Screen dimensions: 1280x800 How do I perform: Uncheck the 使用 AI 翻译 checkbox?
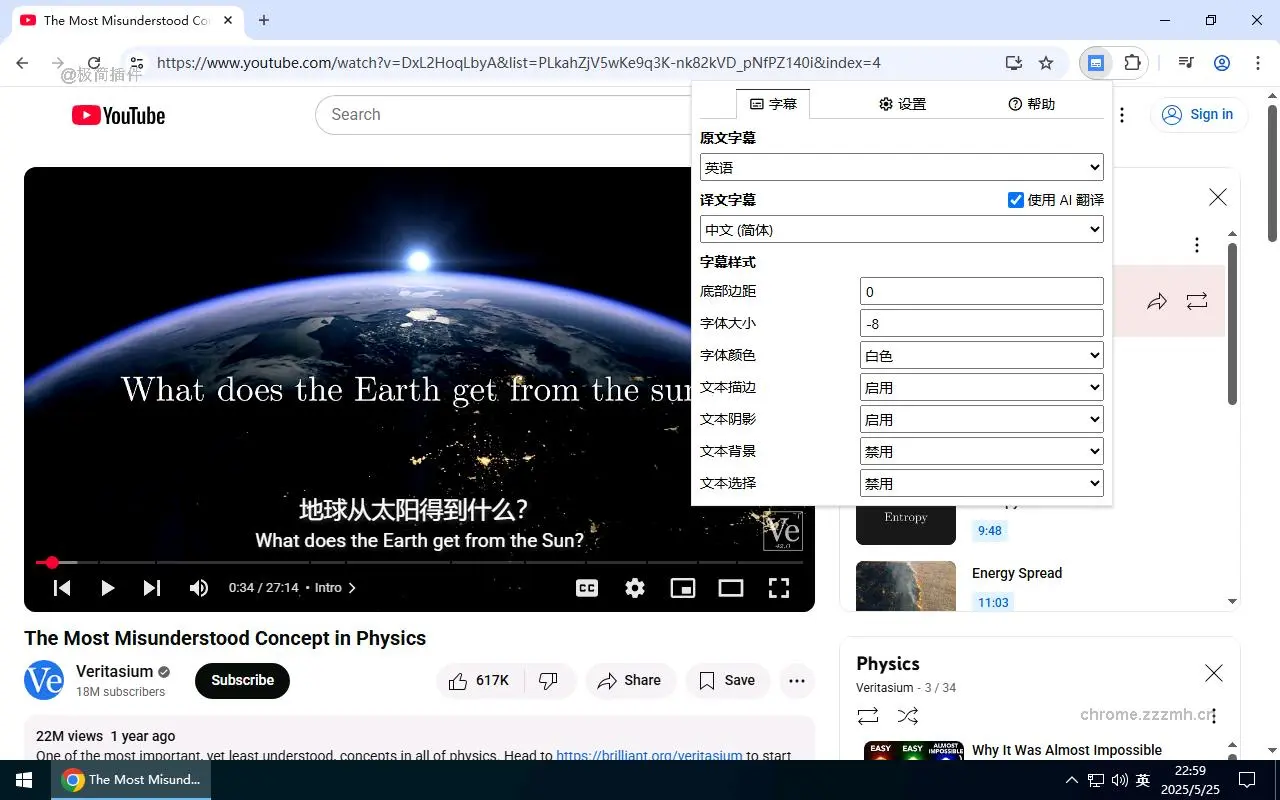(1015, 199)
